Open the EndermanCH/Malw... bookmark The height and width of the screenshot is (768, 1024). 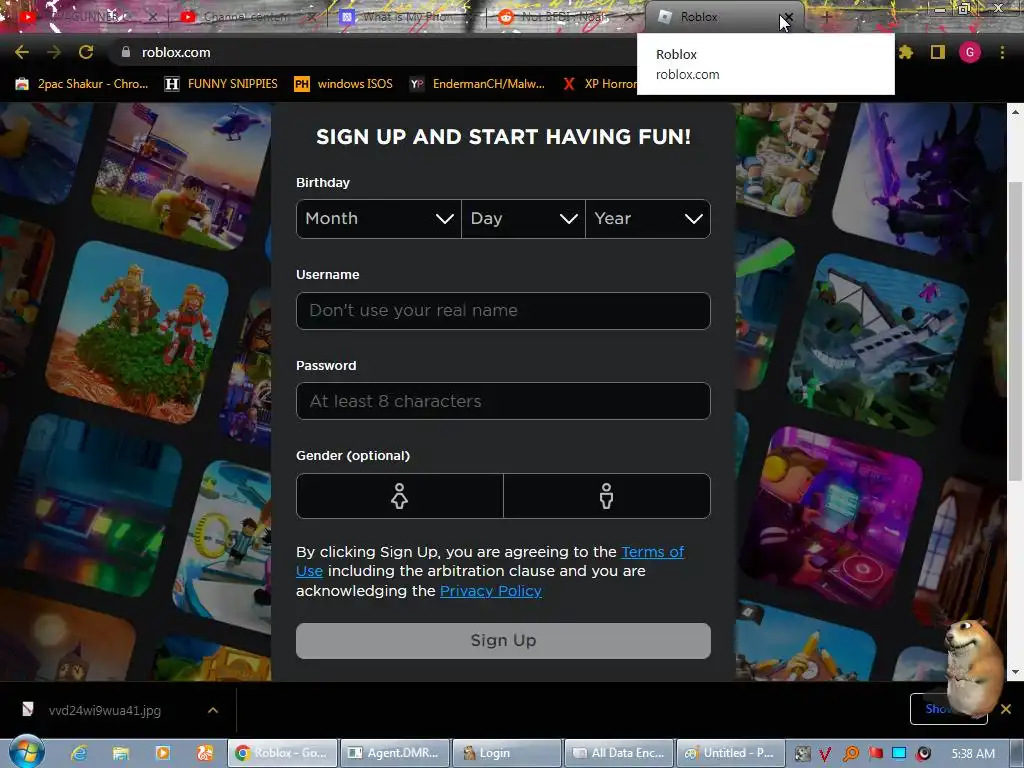(477, 84)
